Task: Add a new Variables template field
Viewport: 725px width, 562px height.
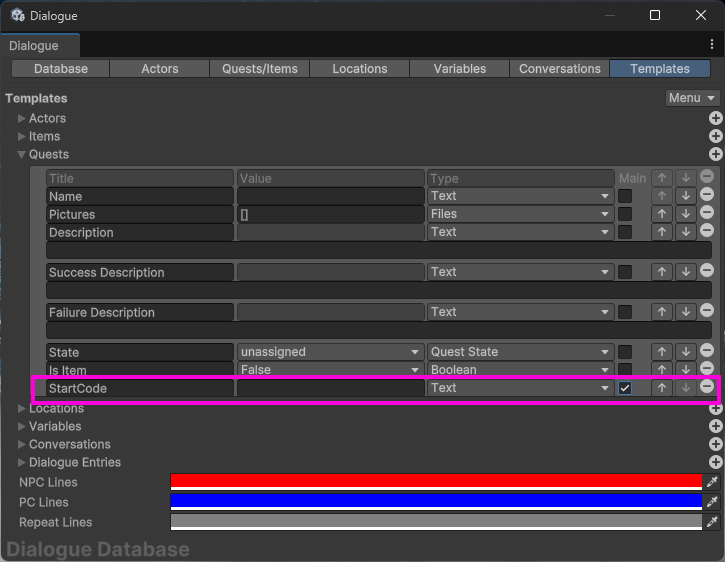Action: 715,426
